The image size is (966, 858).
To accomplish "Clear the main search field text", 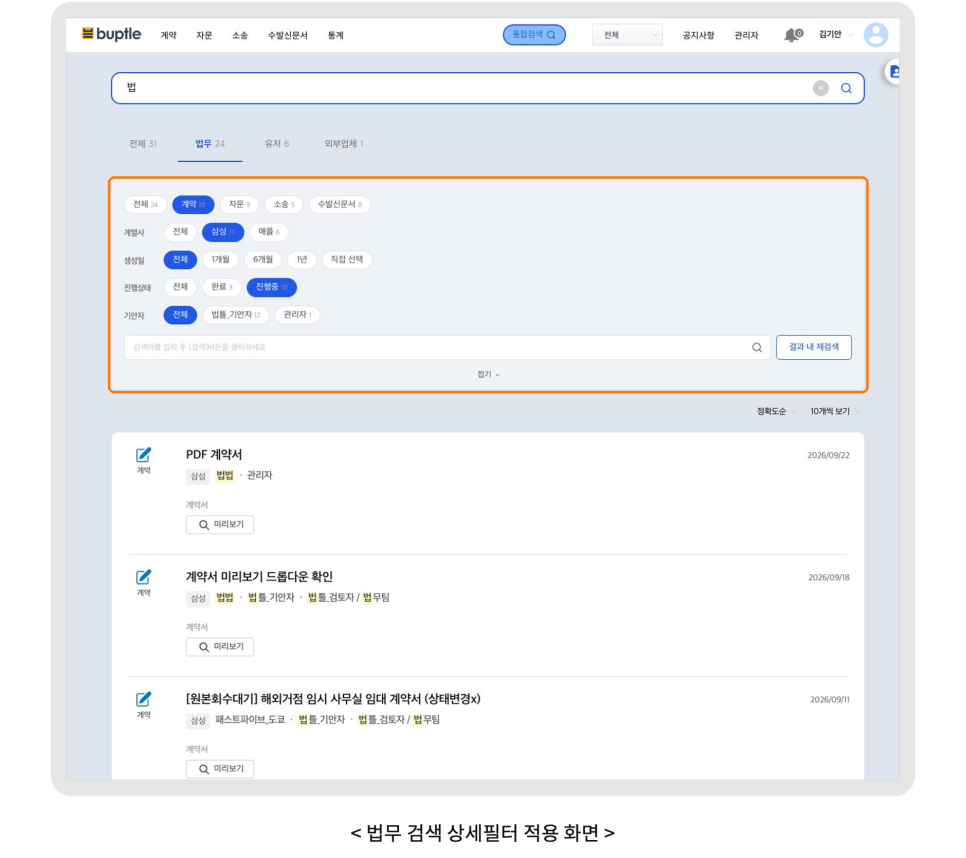I will 821,88.
